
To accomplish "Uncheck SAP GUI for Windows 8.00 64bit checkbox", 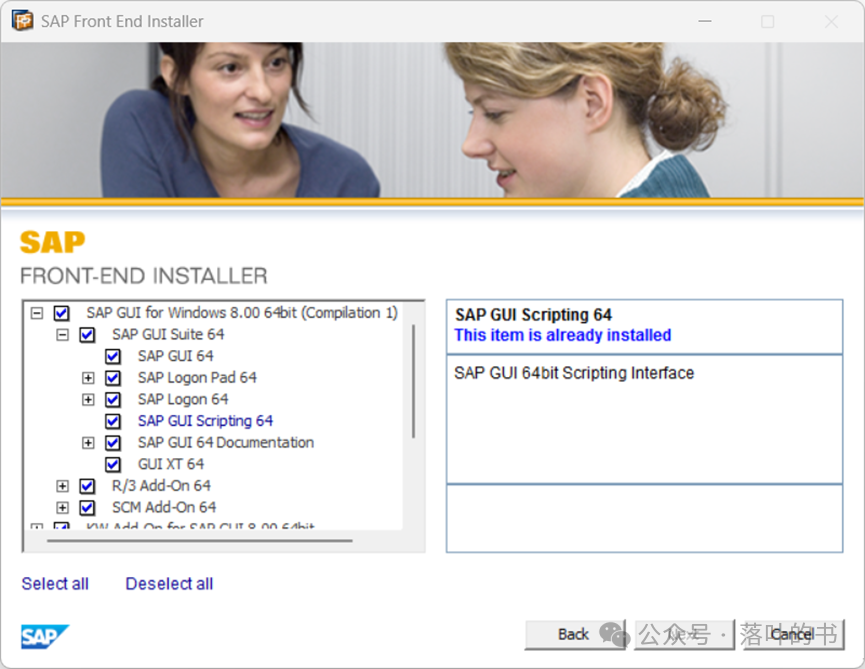I will coord(61,313).
